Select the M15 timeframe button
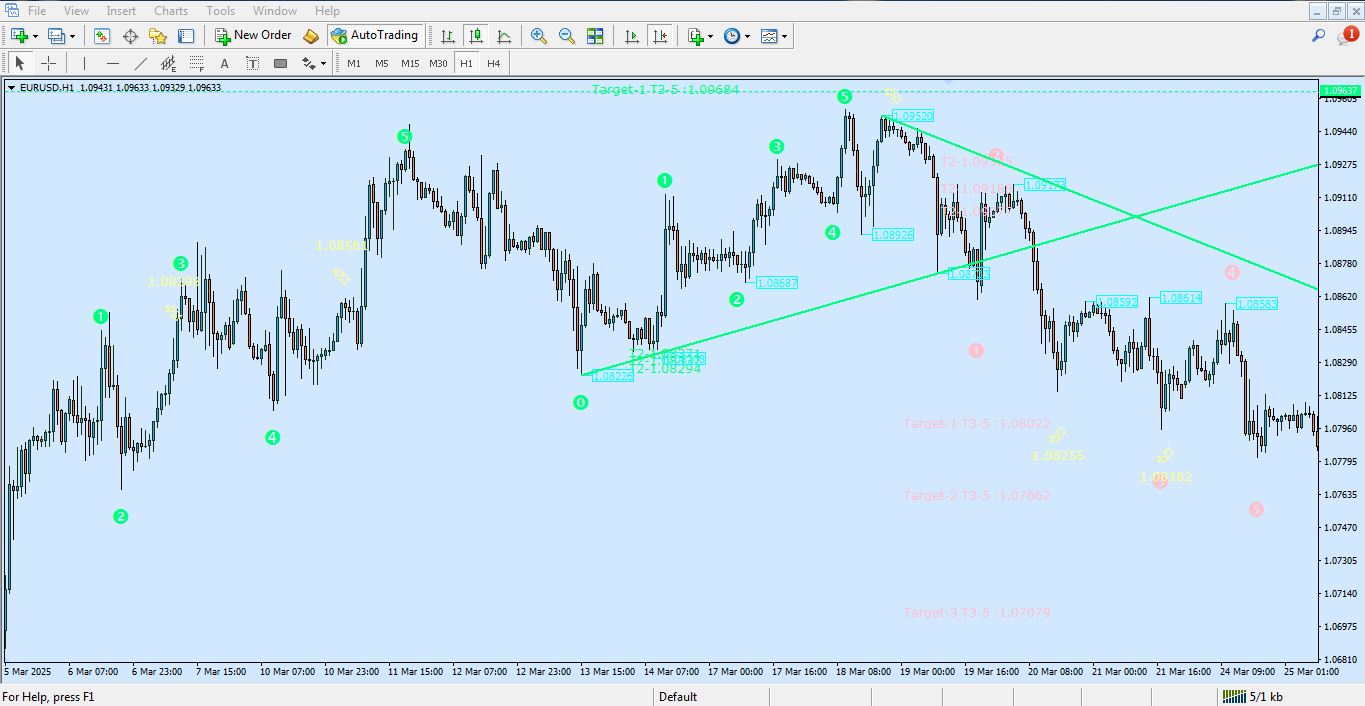This screenshot has width=1365, height=706. (409, 62)
